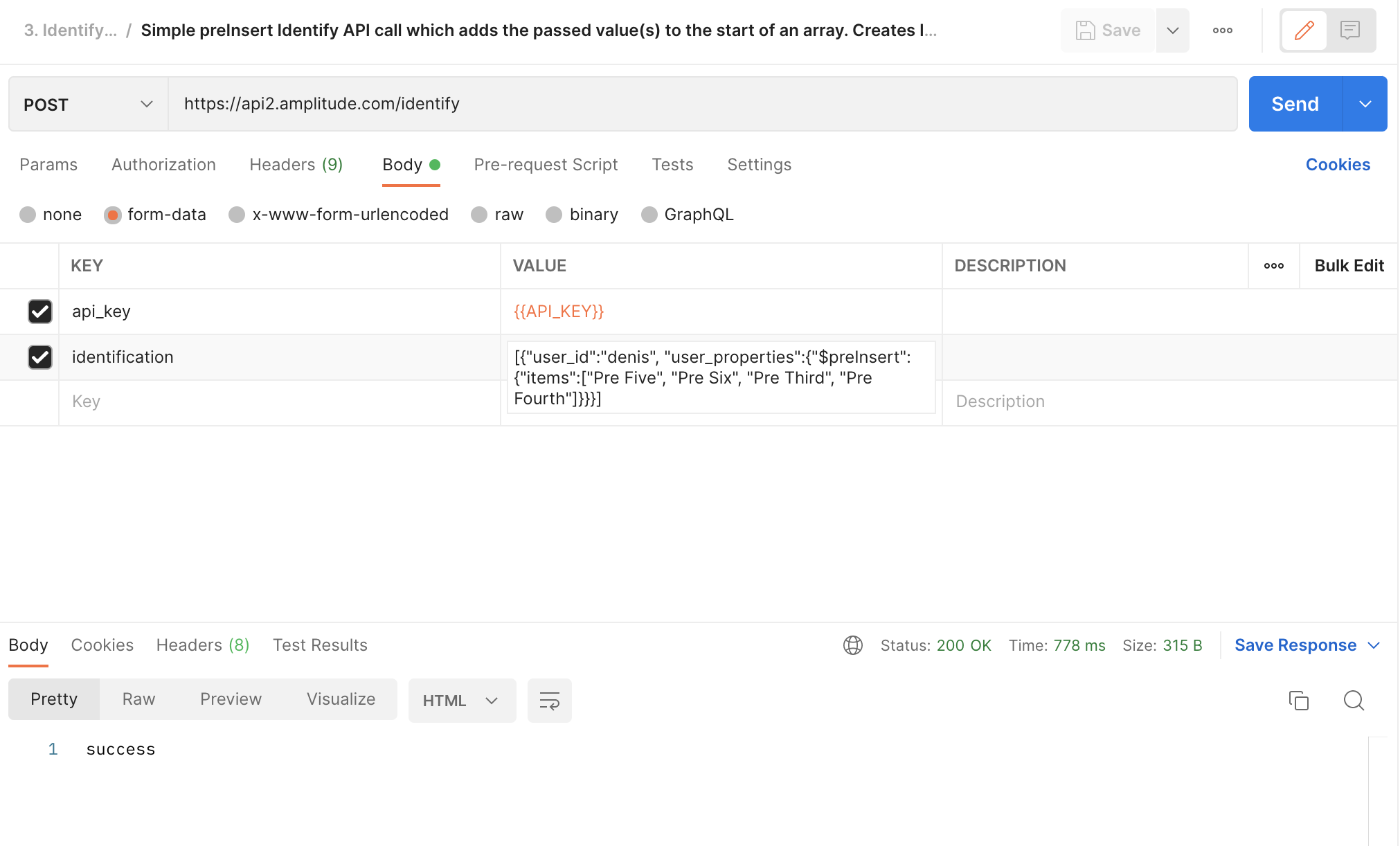Open the Test Results response tab
1400x846 pixels.
coord(320,645)
